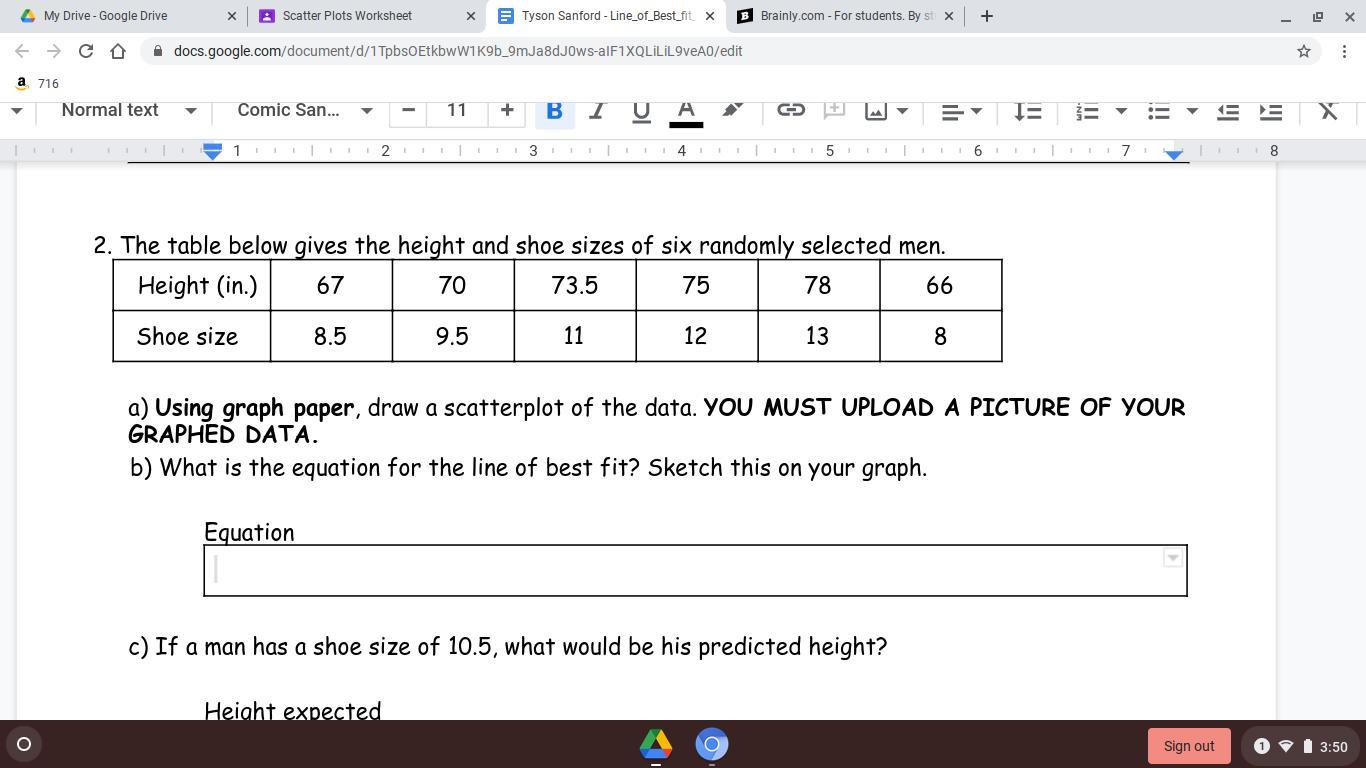Image resolution: width=1366 pixels, height=768 pixels.
Task: Open the Chrome three-dot menu
Action: [x=1344, y=51]
